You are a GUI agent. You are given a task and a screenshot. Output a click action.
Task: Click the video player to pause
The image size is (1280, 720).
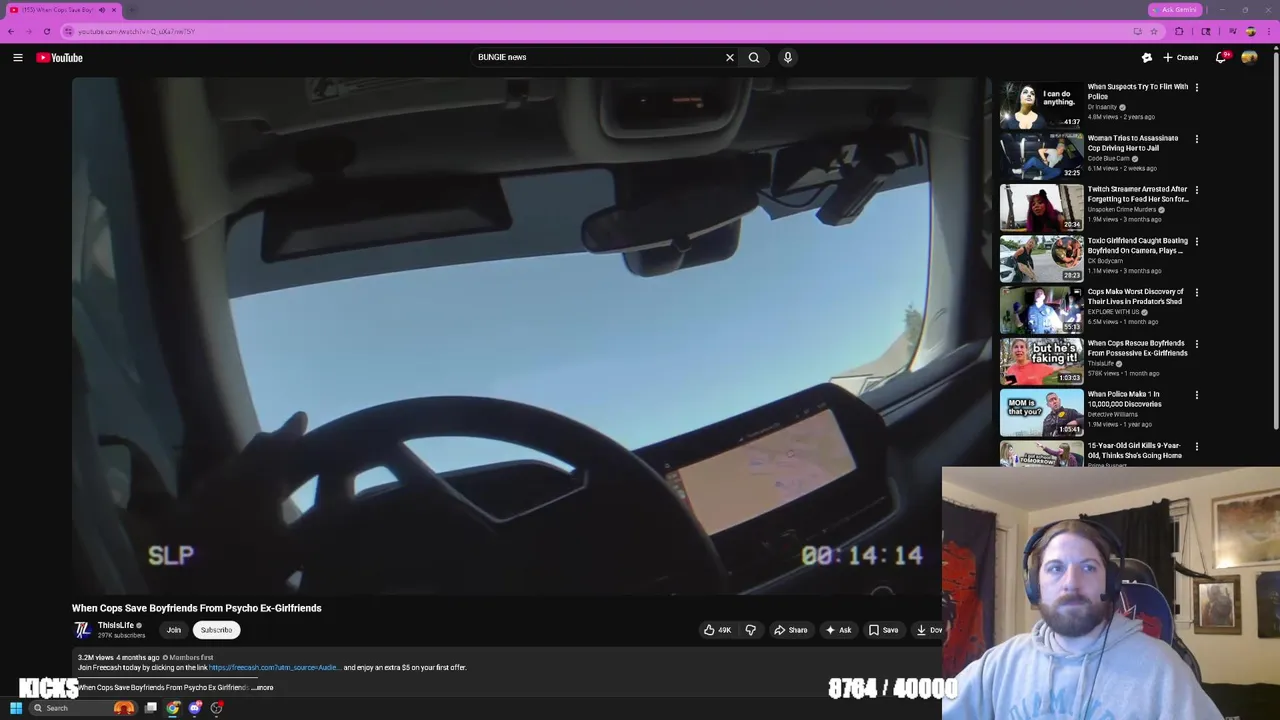(x=530, y=335)
